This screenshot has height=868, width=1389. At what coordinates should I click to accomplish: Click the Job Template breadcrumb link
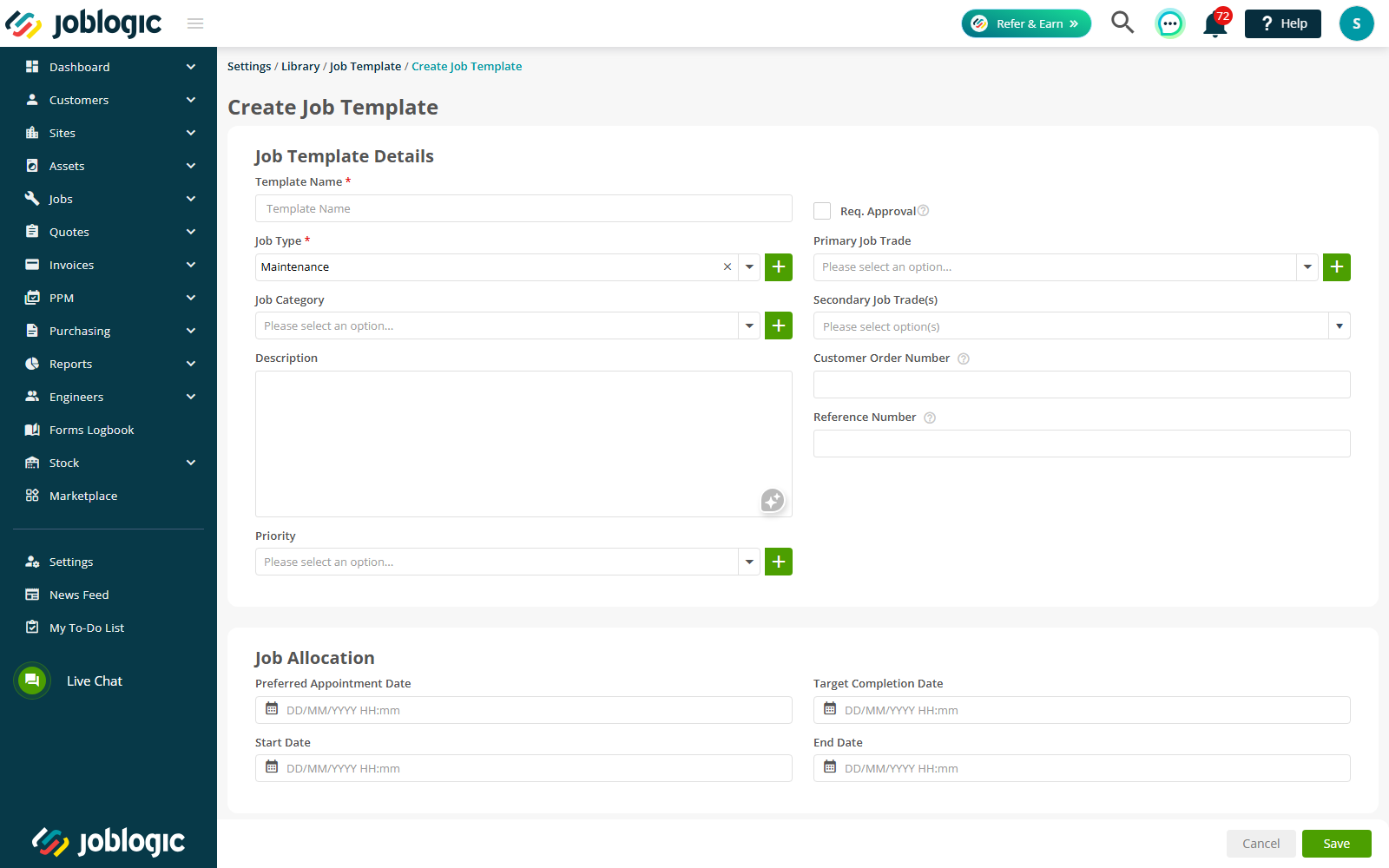tap(365, 66)
